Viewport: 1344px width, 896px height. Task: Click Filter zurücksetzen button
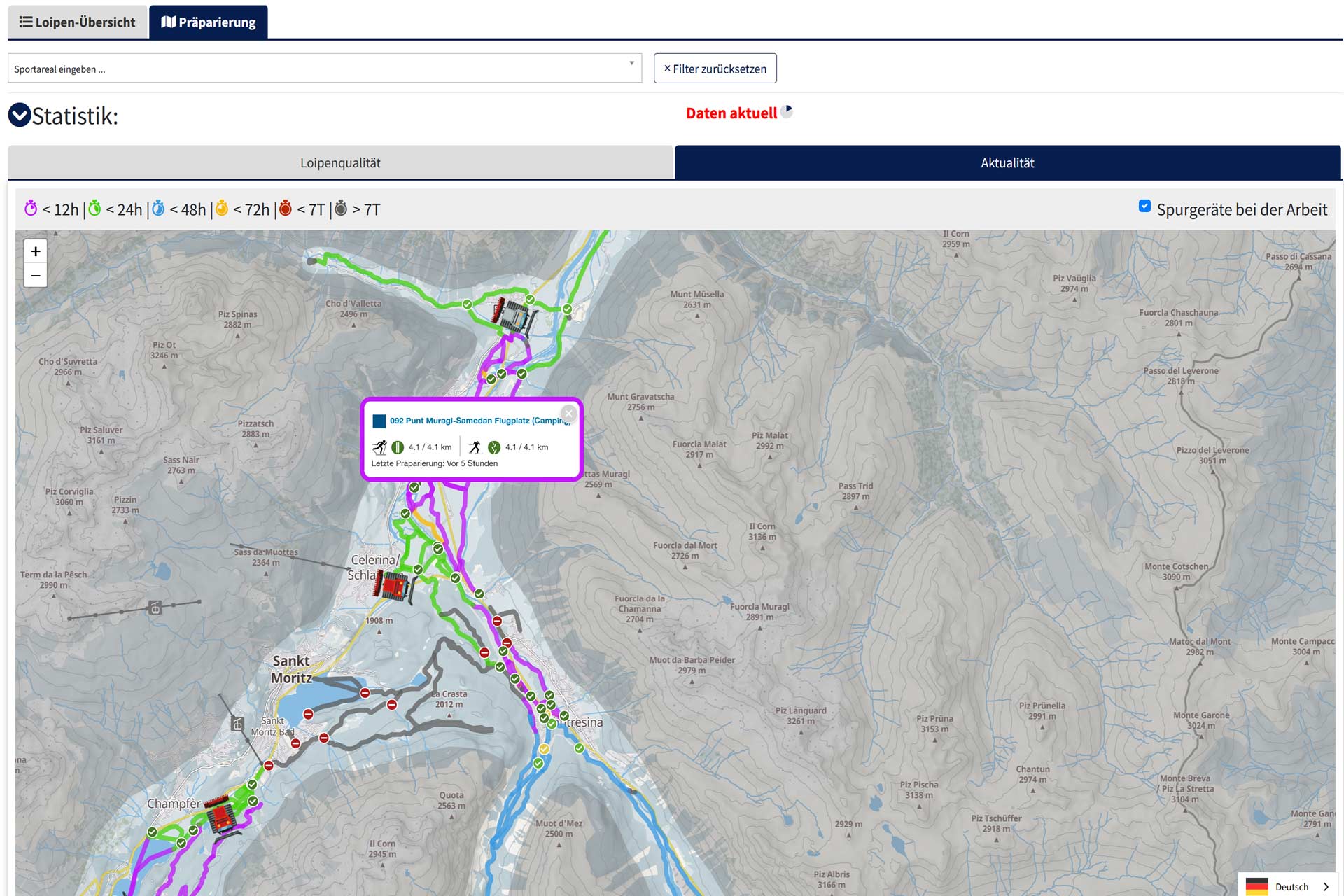pos(715,69)
